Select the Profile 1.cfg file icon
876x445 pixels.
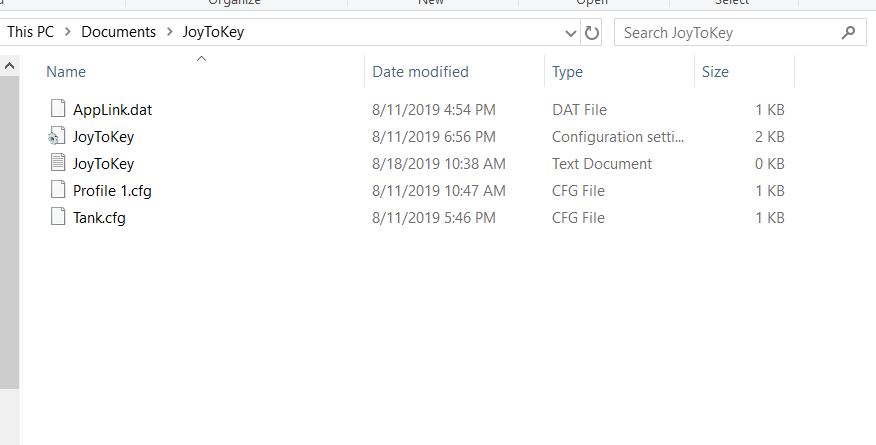pyautogui.click(x=58, y=189)
